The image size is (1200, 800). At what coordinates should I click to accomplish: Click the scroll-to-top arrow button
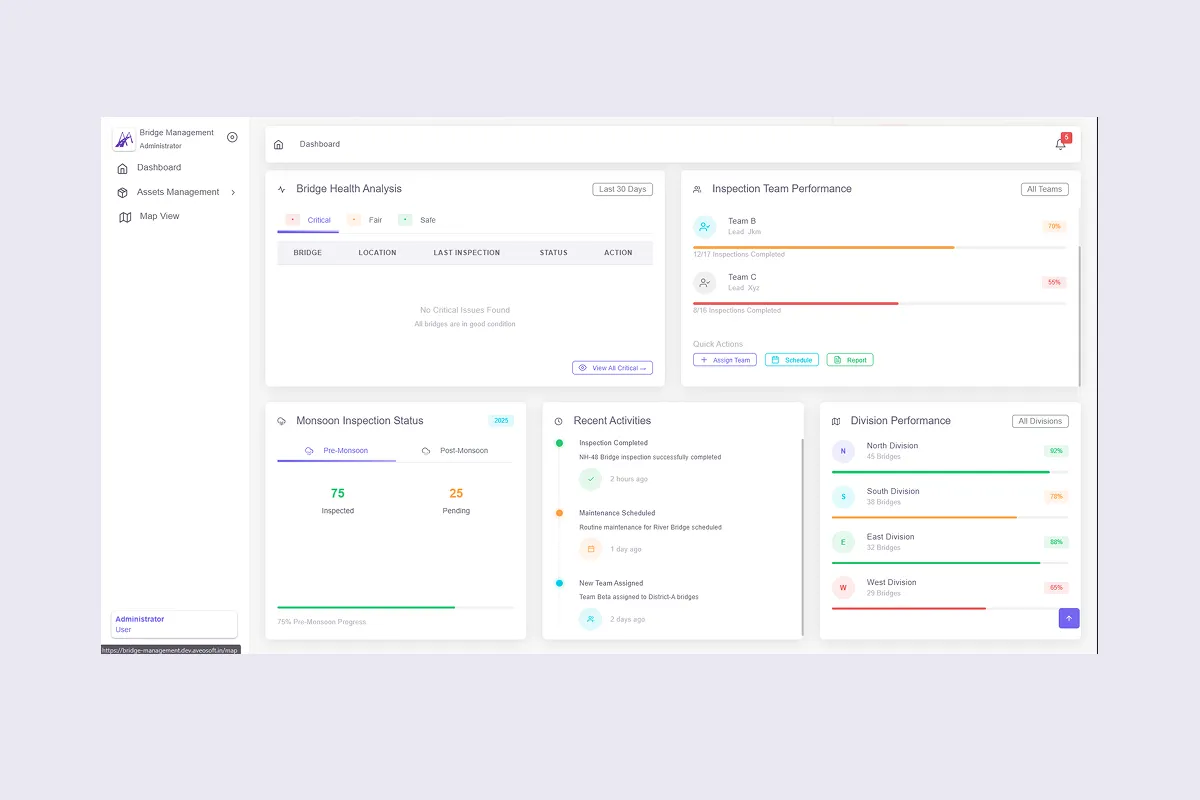[x=1068, y=618]
